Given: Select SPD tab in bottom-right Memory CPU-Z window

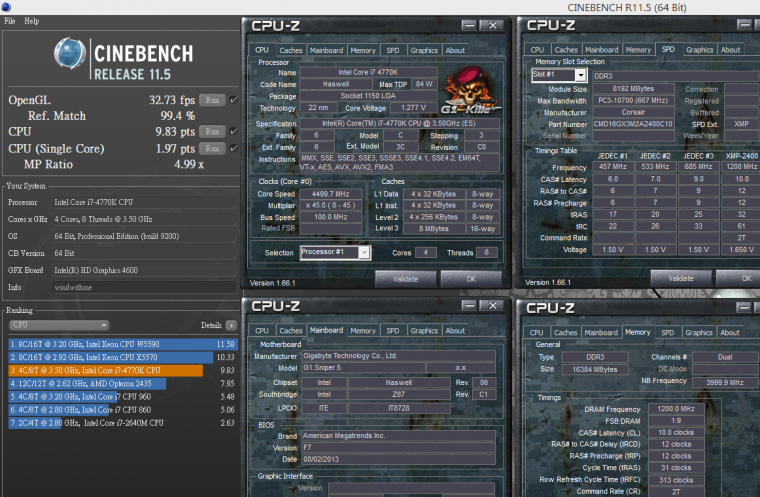Looking at the screenshot, I should [x=667, y=333].
